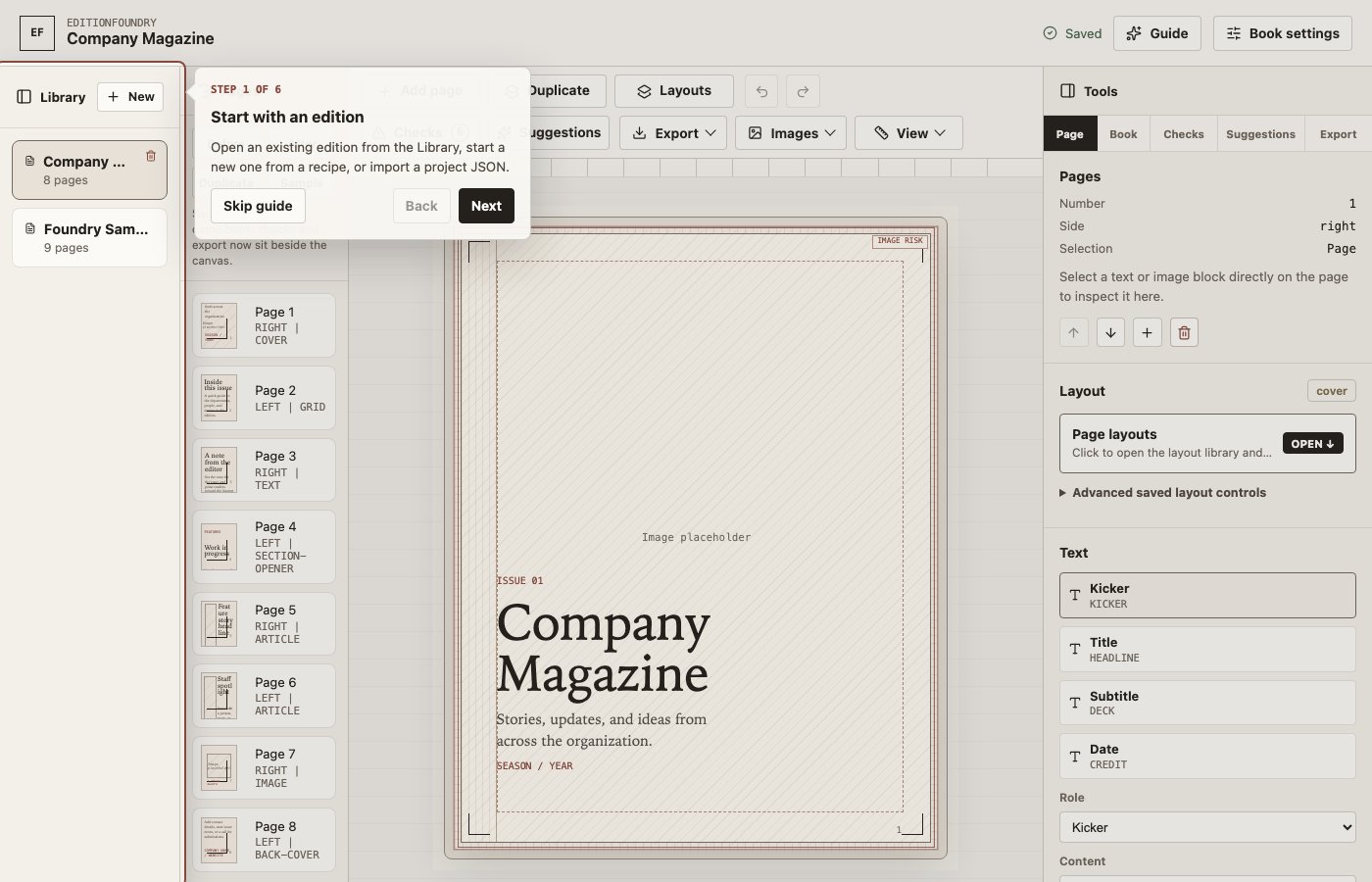Open the View dropdown
The image size is (1372, 882).
point(908,133)
